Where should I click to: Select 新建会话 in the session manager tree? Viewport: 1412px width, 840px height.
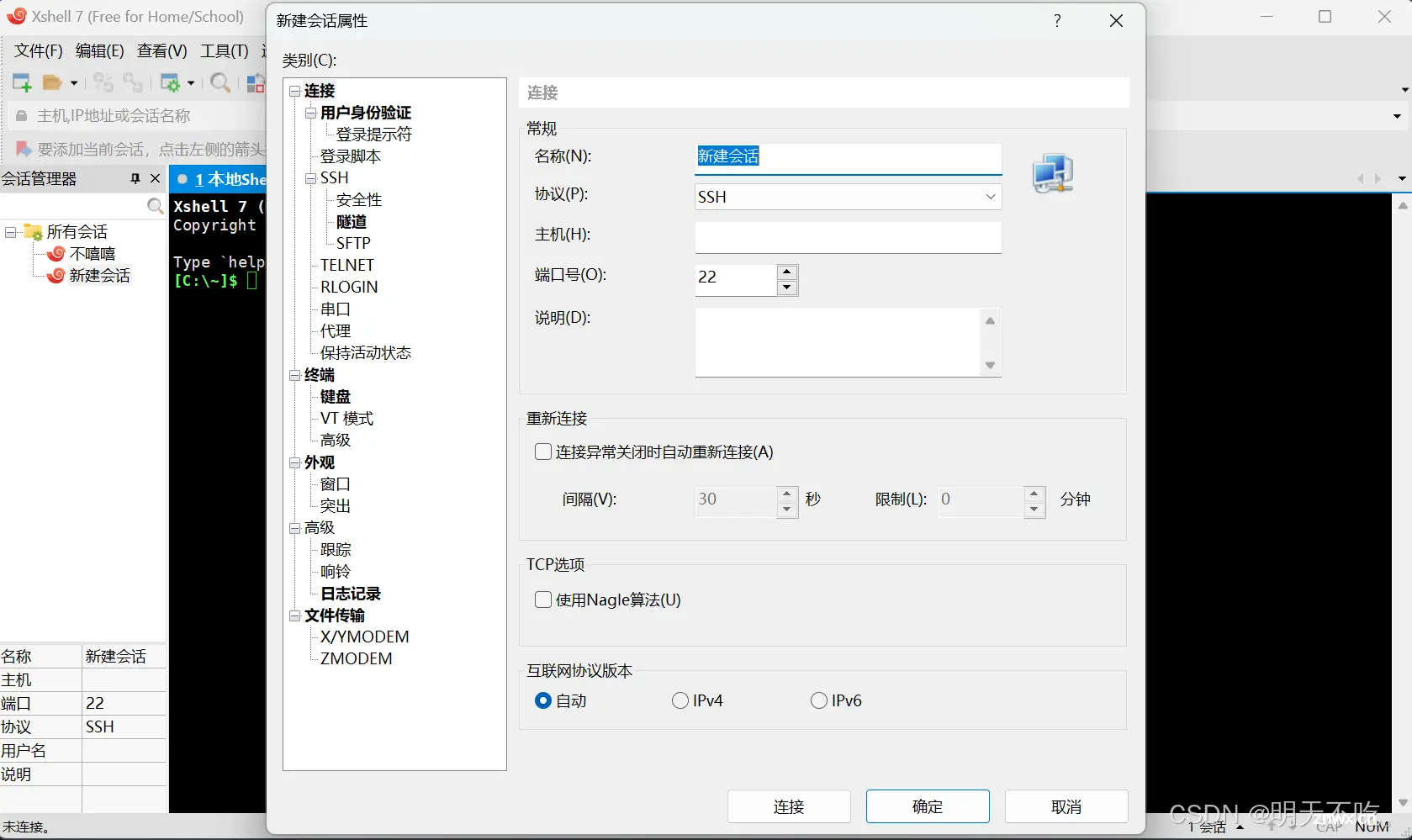(x=99, y=275)
